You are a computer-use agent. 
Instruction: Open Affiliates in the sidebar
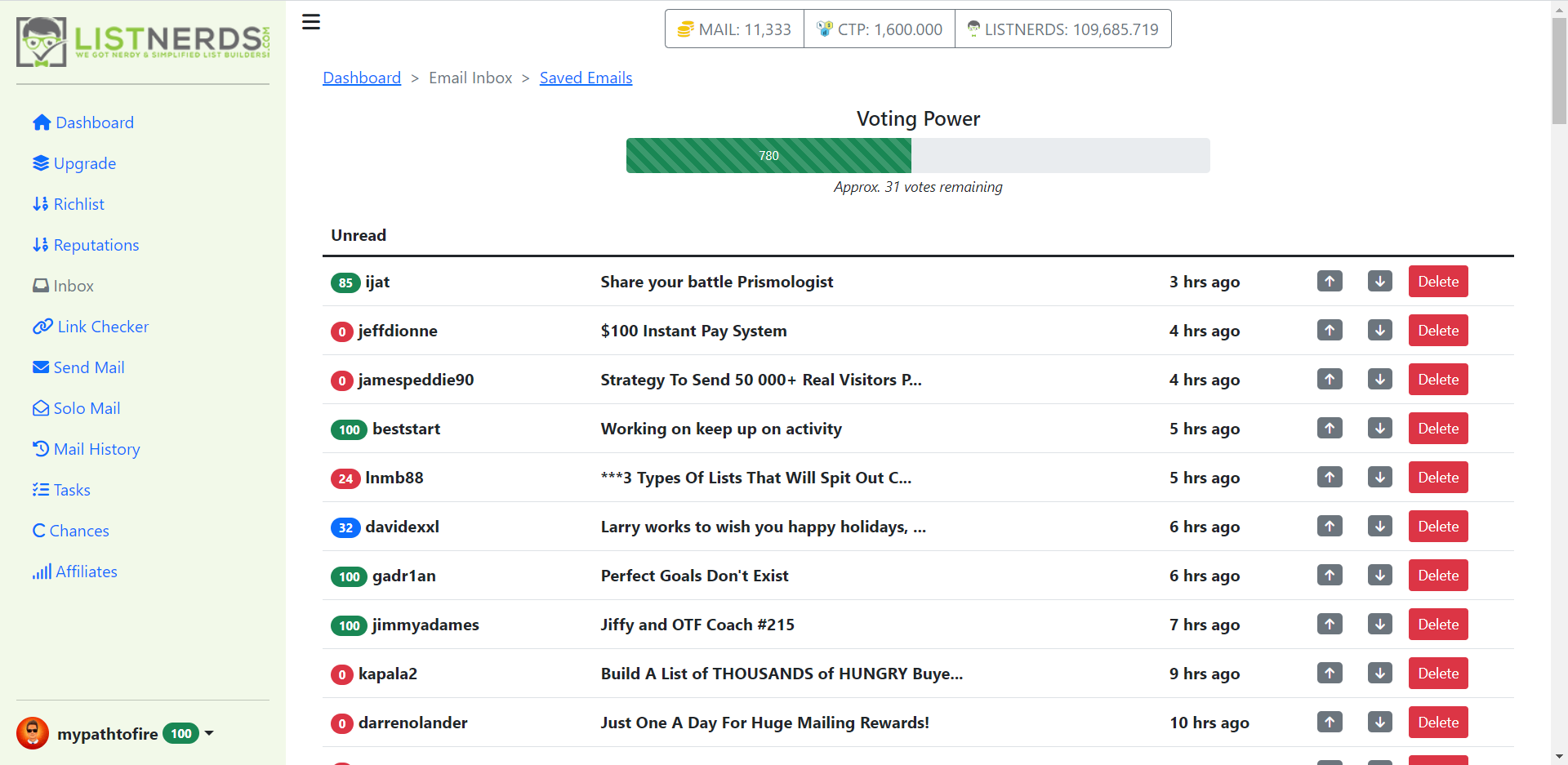(x=75, y=572)
